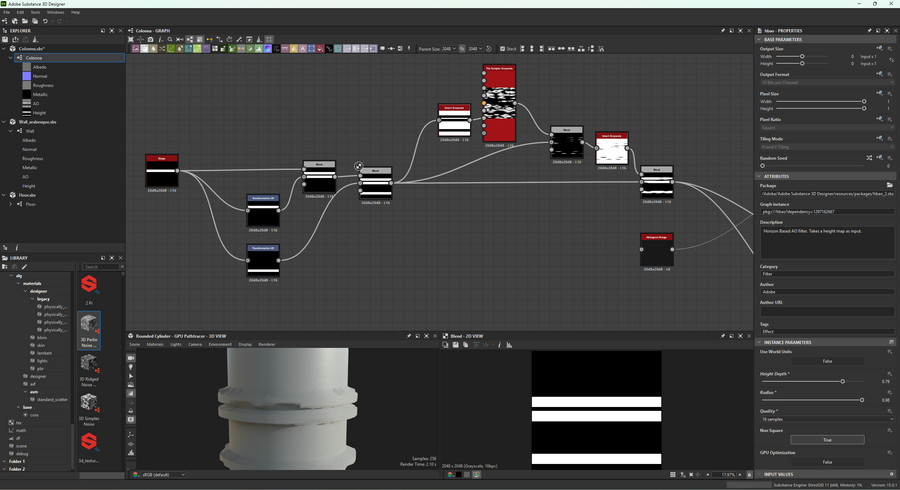
Task: Open the Quality 16 samples dropdown
Action: [x=827, y=419]
